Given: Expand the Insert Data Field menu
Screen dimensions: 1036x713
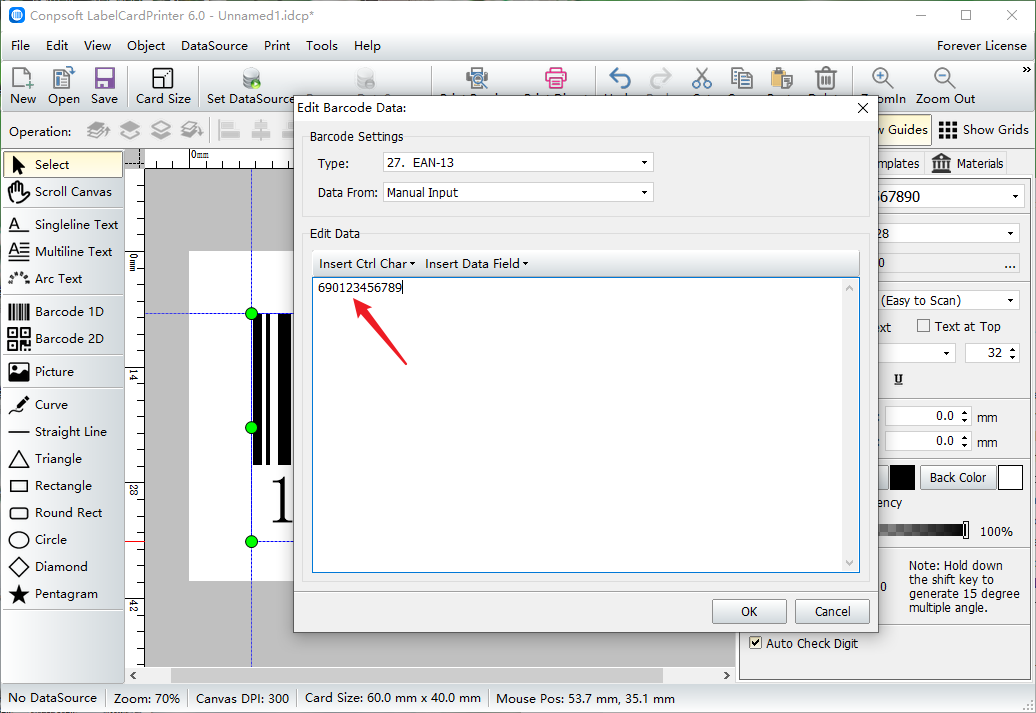Looking at the screenshot, I should point(476,264).
